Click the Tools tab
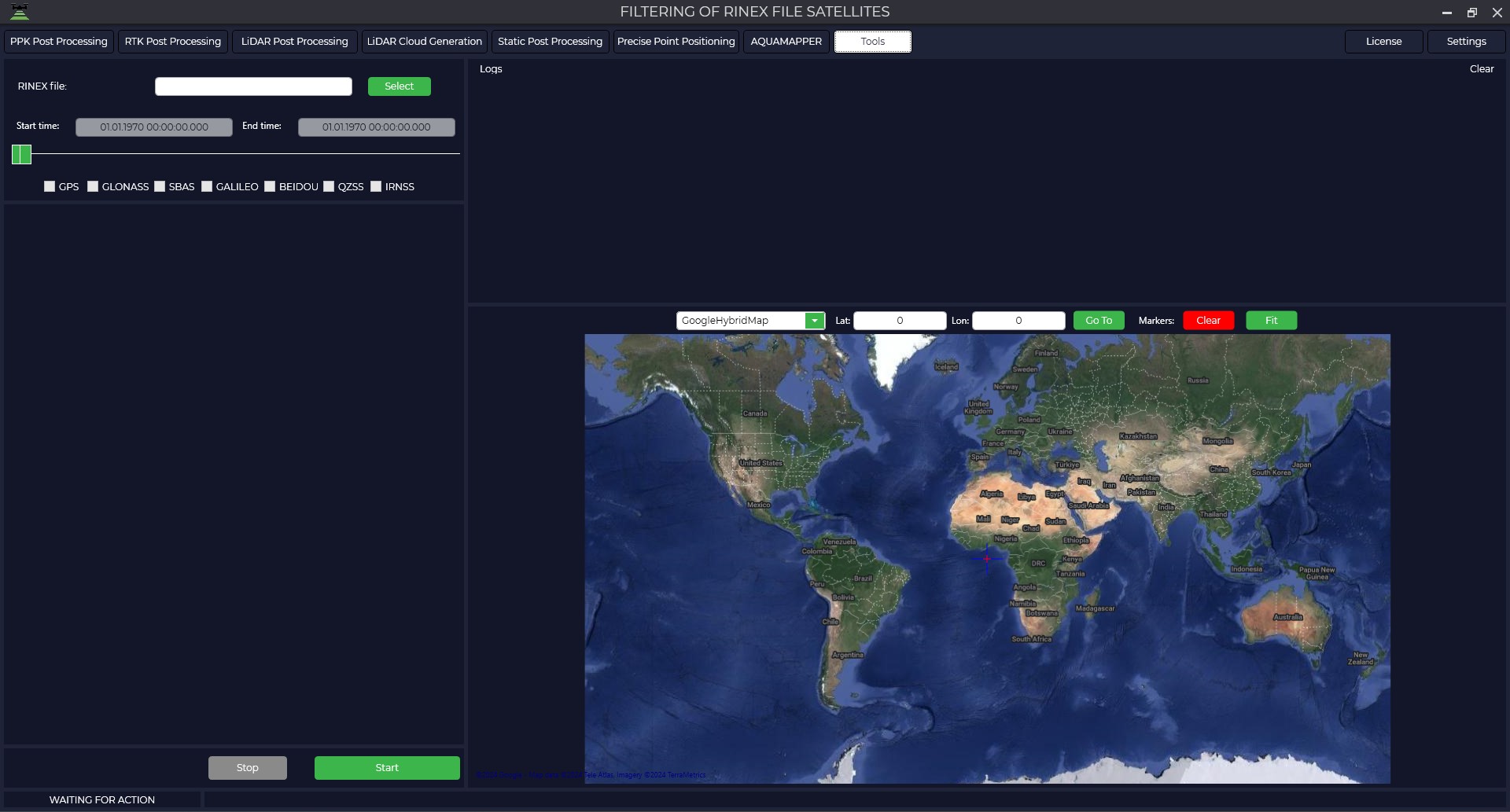 (x=873, y=42)
